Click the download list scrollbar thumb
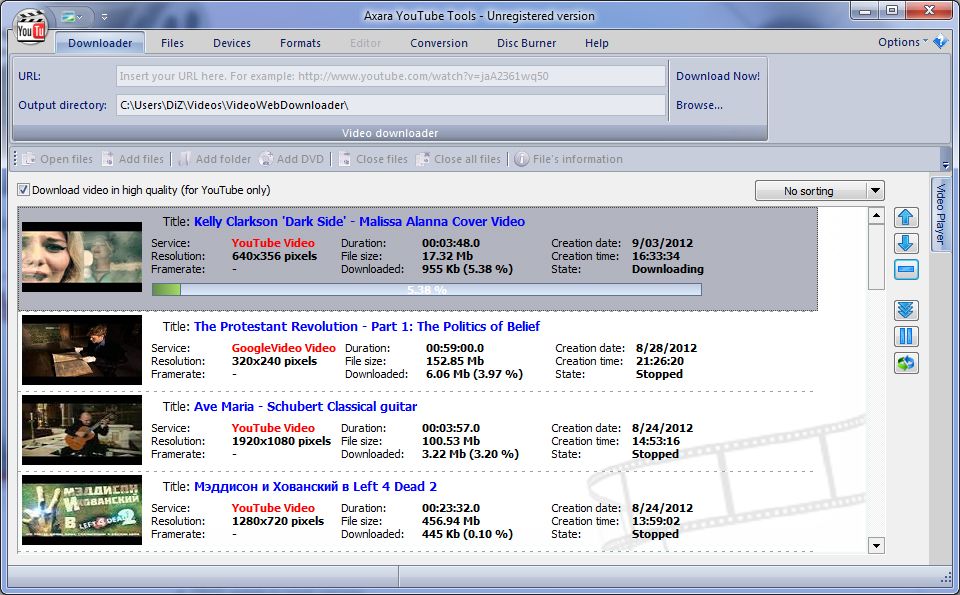960x595 pixels. pyautogui.click(x=877, y=257)
